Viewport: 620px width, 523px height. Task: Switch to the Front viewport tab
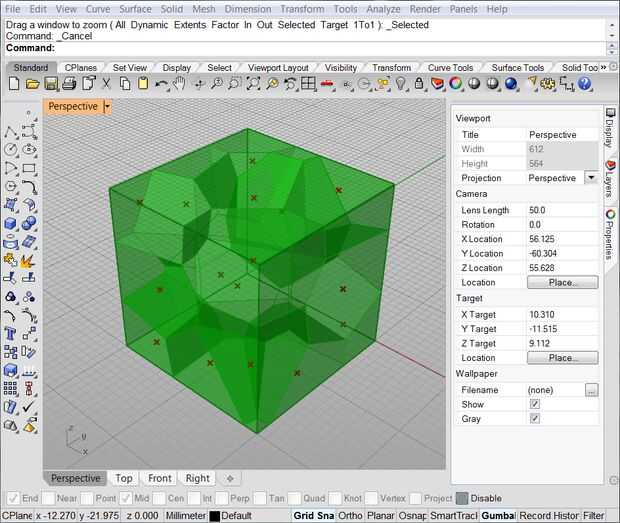point(160,478)
